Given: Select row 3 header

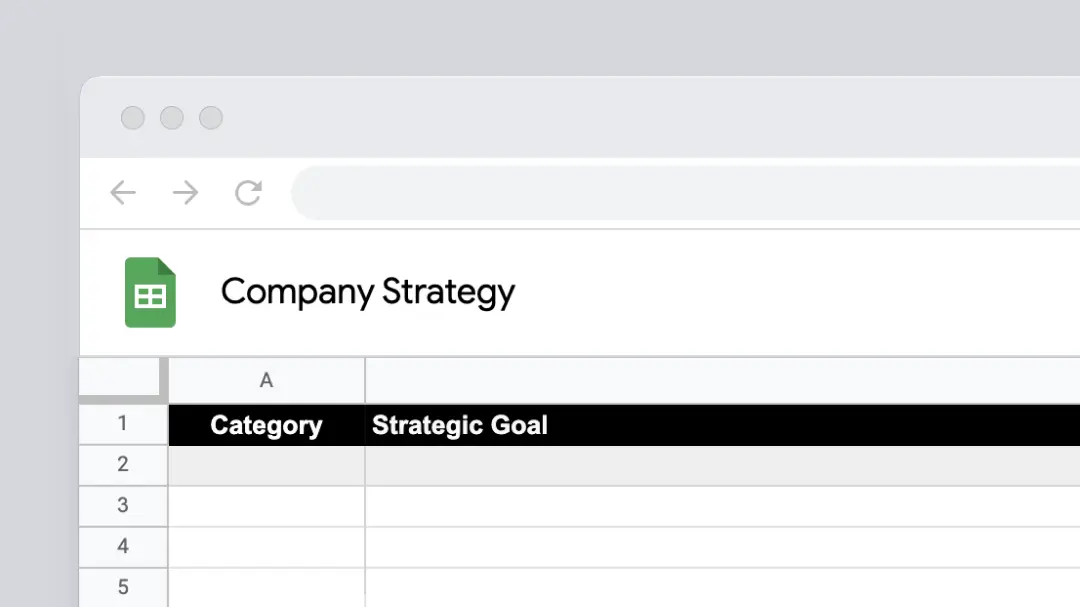Looking at the screenshot, I should click(x=123, y=506).
